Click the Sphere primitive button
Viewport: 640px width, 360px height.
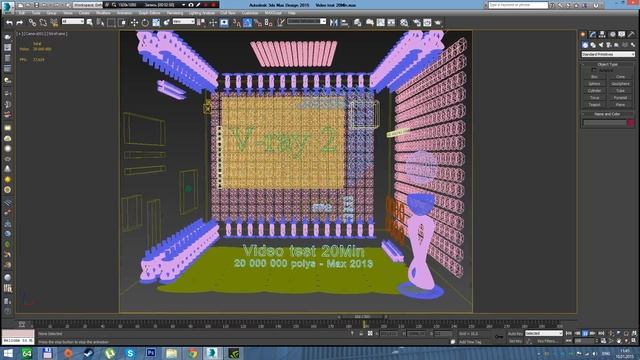[x=594, y=84]
